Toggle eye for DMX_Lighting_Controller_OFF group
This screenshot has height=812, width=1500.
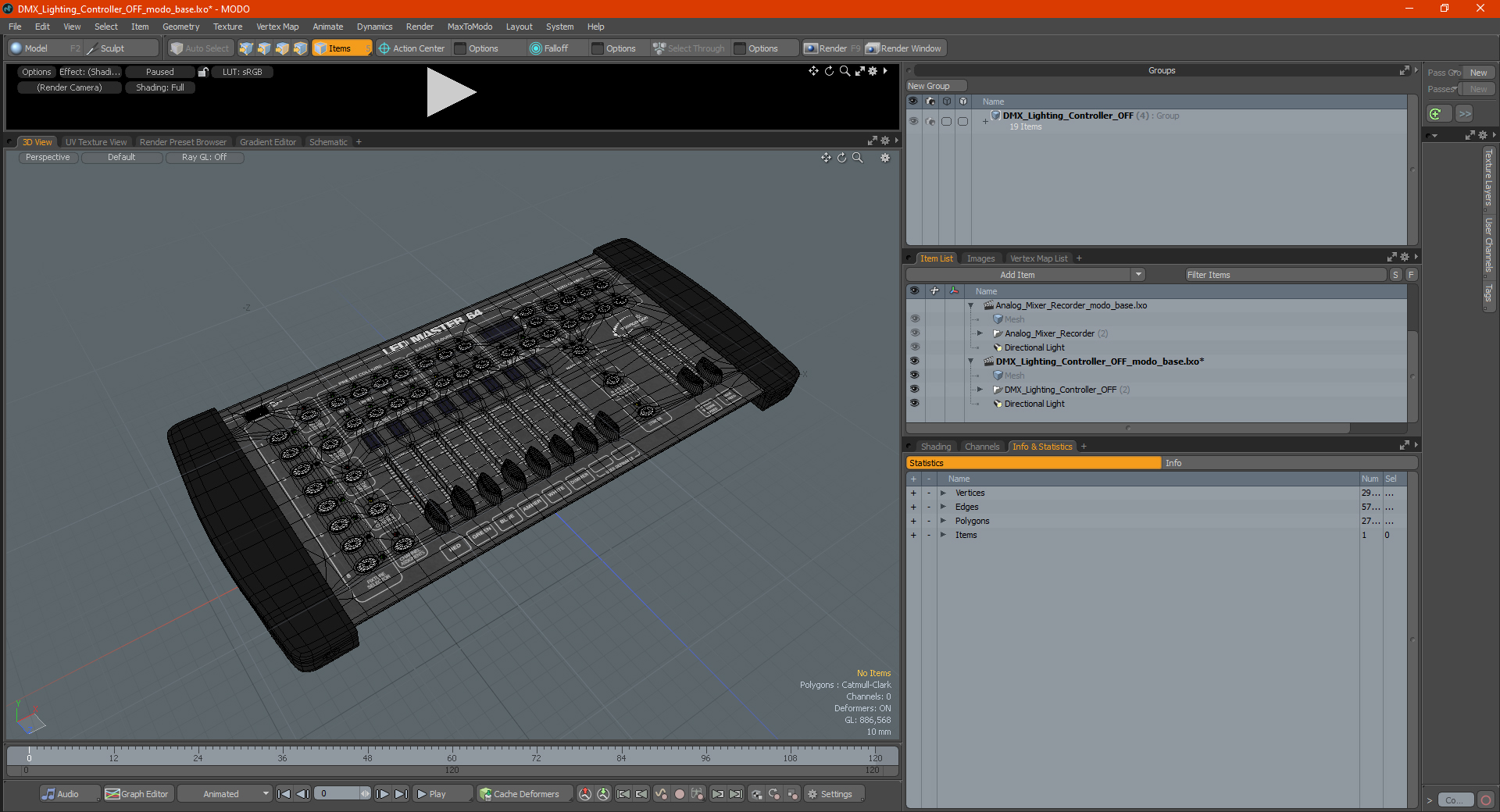click(913, 121)
